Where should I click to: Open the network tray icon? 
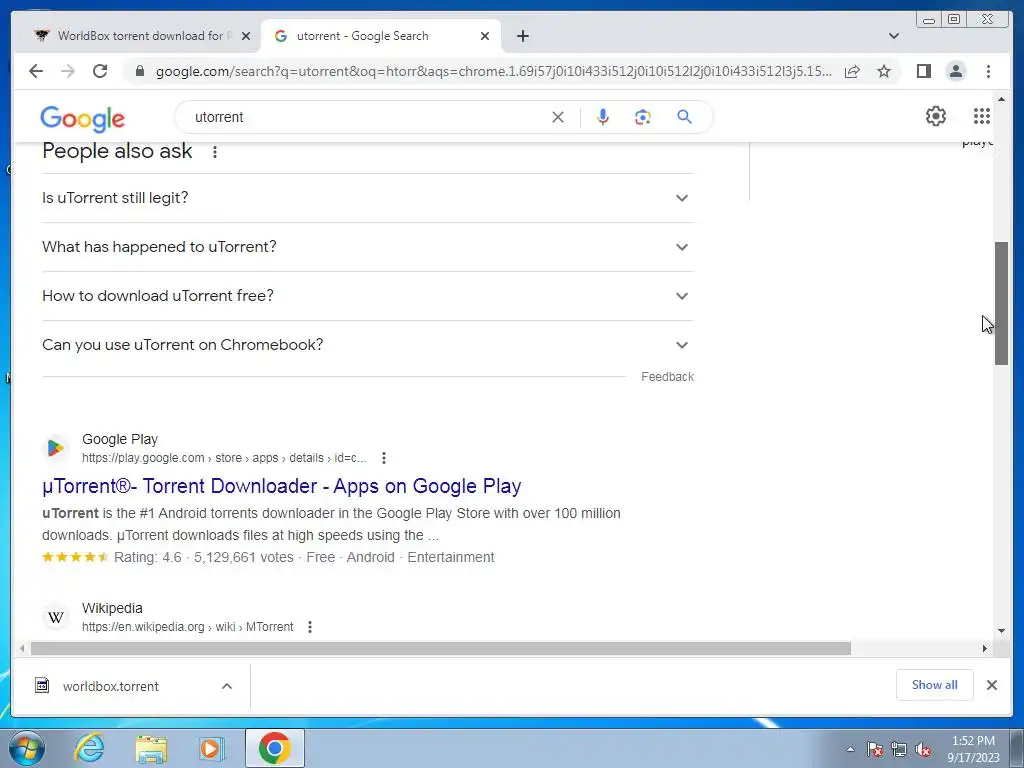899,749
